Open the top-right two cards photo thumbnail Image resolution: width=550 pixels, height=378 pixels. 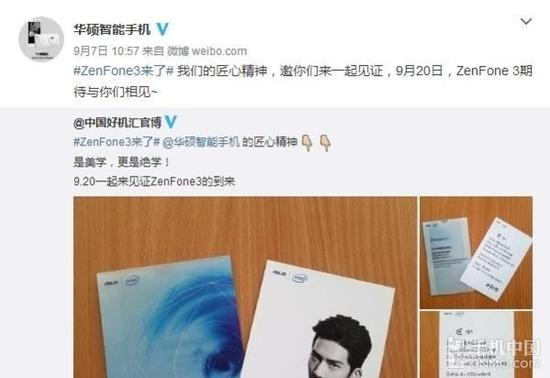click(x=476, y=252)
